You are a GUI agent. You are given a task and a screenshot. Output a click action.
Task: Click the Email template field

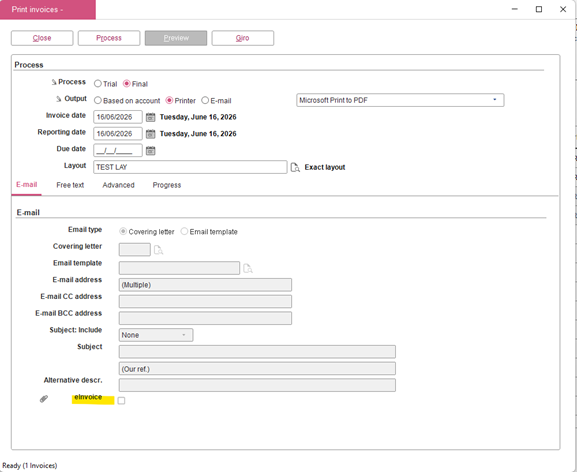point(179,268)
